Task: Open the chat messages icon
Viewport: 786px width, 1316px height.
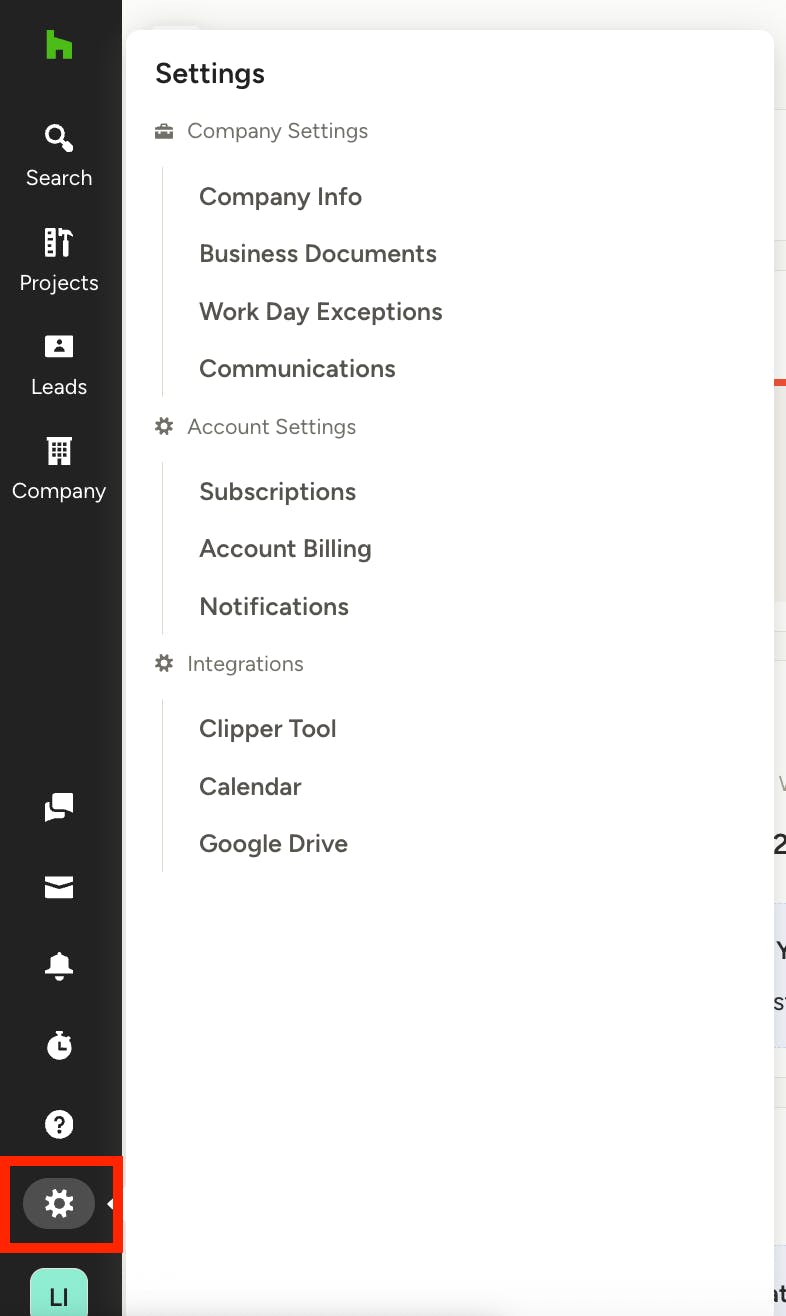Action: (x=59, y=807)
